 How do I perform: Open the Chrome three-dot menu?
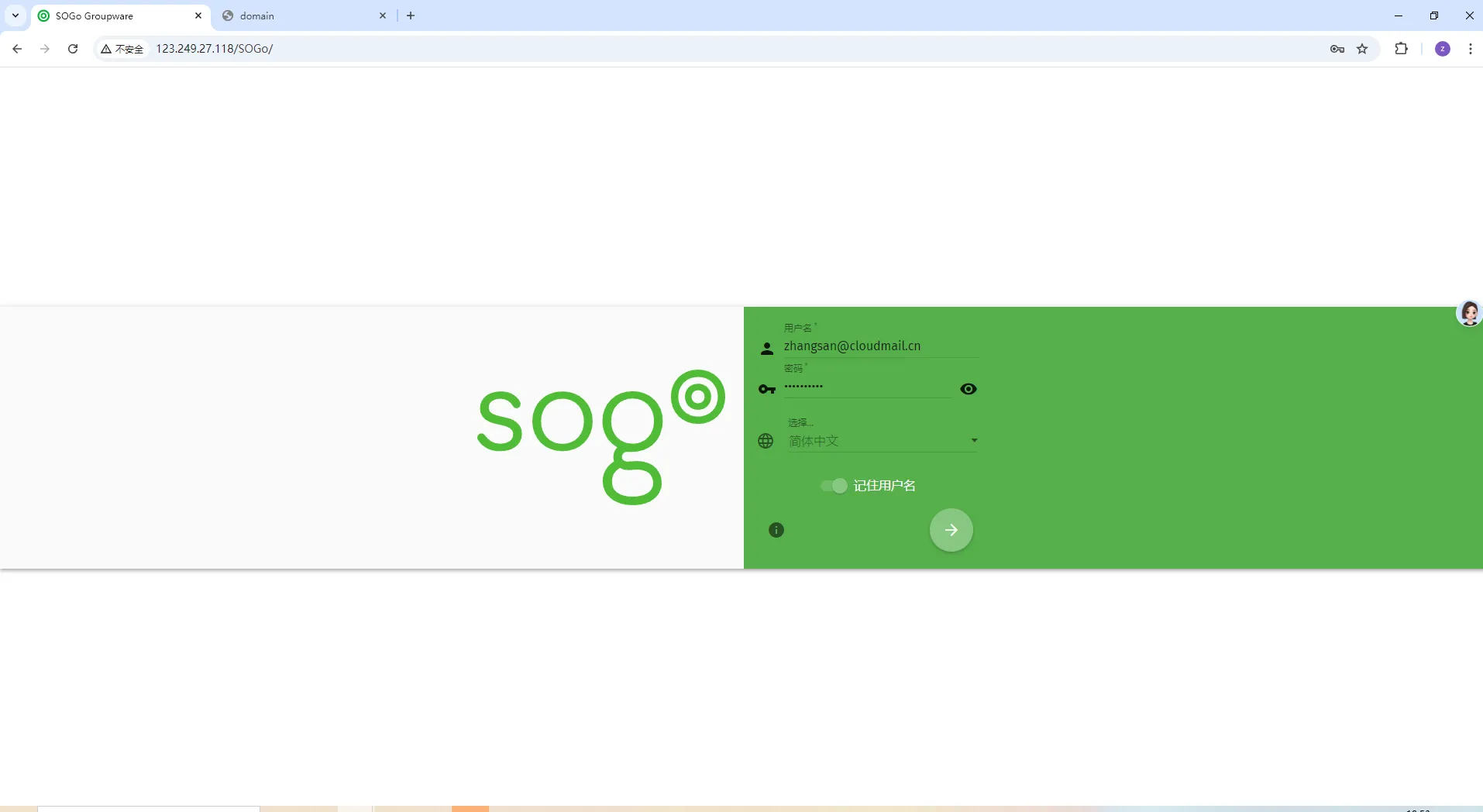[1471, 49]
